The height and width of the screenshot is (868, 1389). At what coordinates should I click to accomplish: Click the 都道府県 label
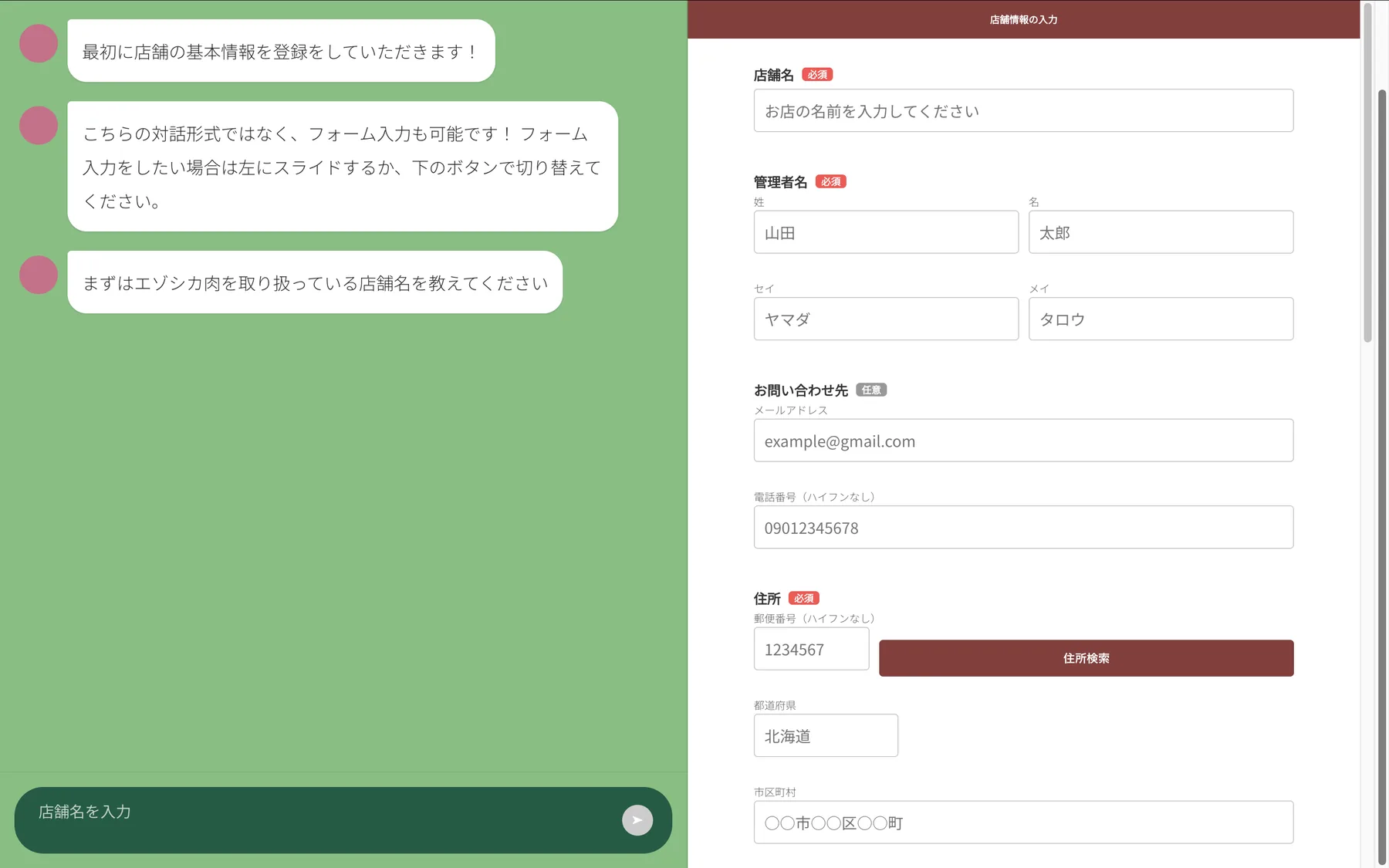pos(775,705)
